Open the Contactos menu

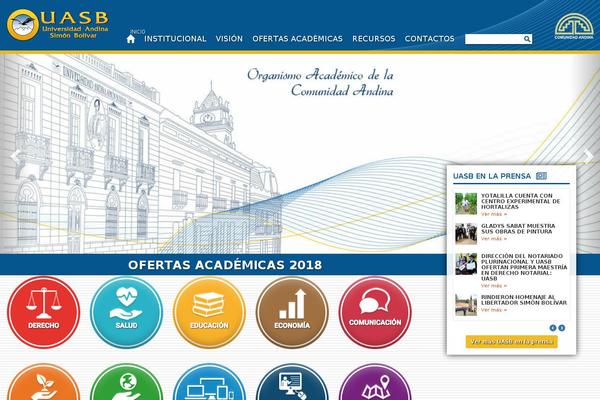[x=429, y=39]
